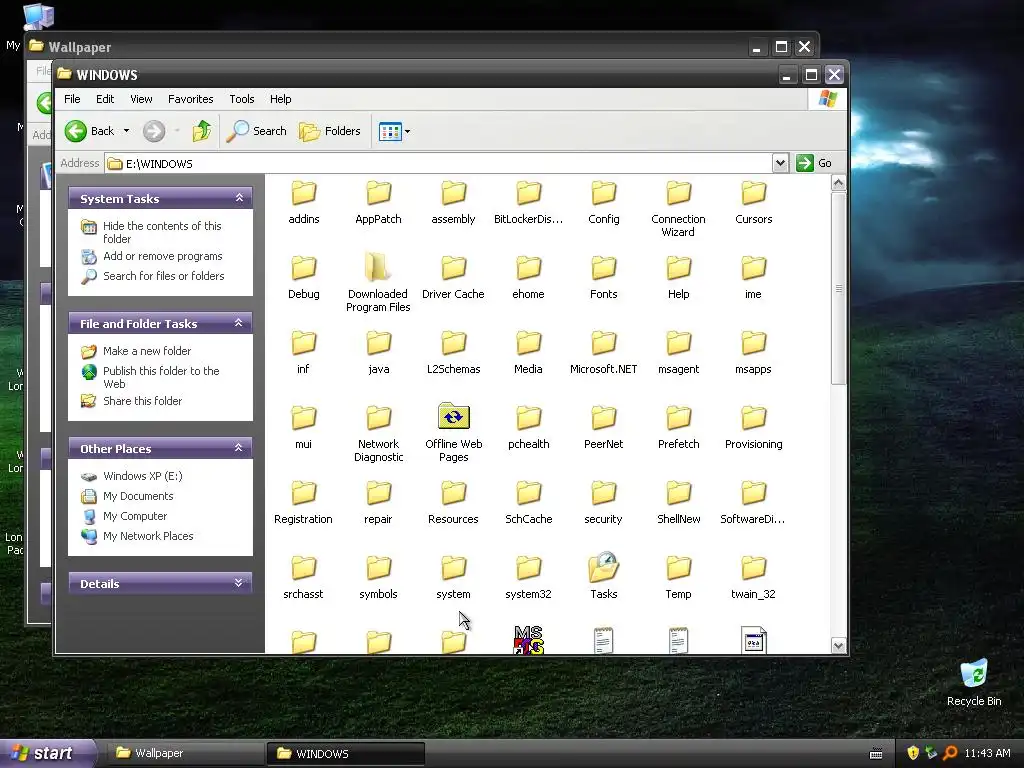Expand the Details panel
The image size is (1024, 768).
(x=239, y=583)
